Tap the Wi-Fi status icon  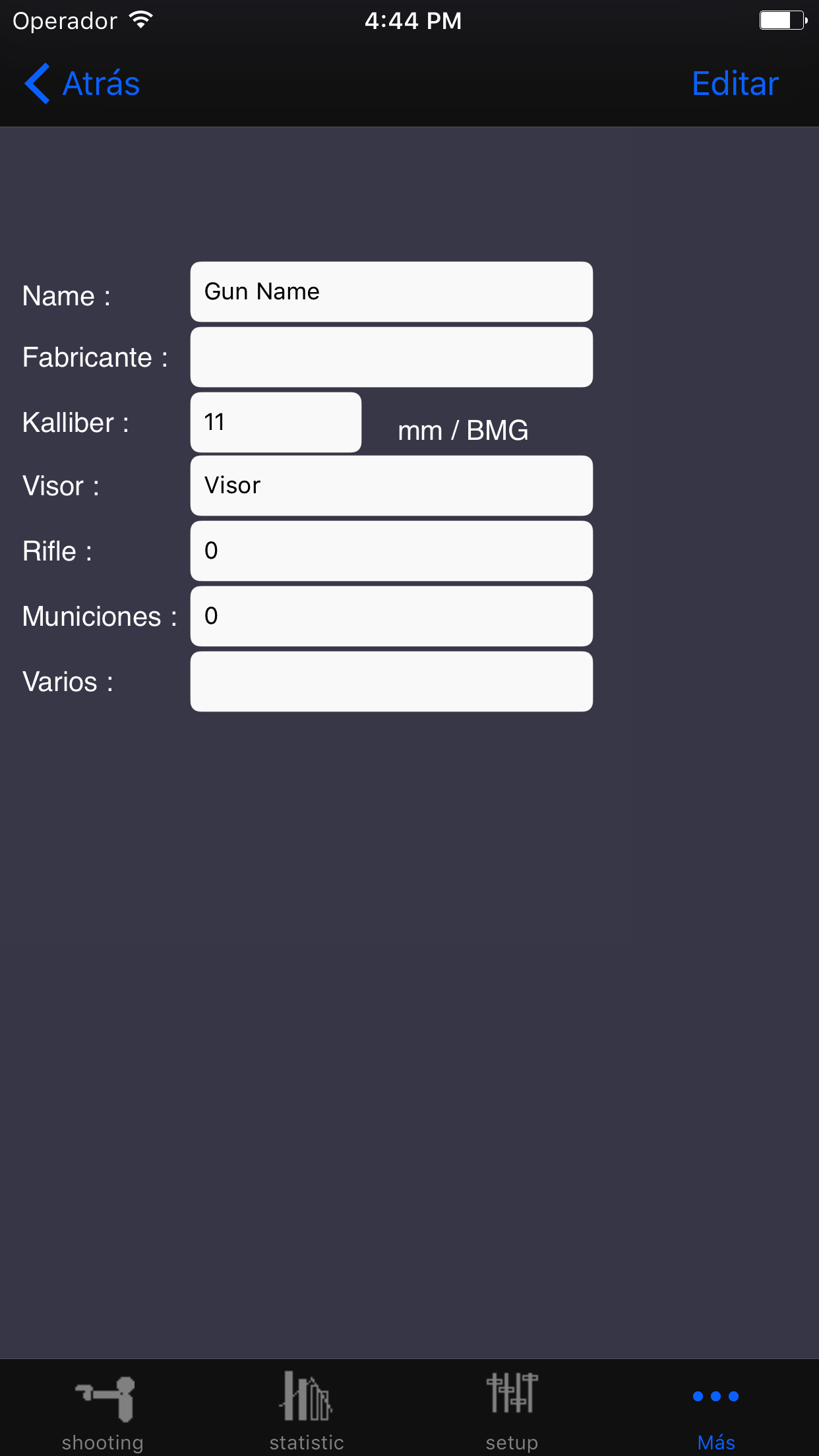pyautogui.click(x=141, y=20)
